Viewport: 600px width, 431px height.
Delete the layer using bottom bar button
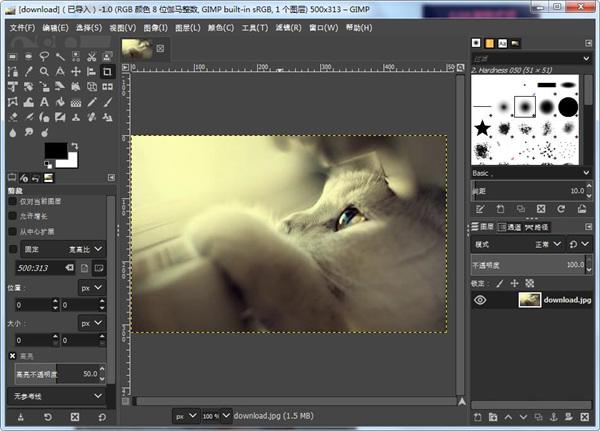[584, 417]
